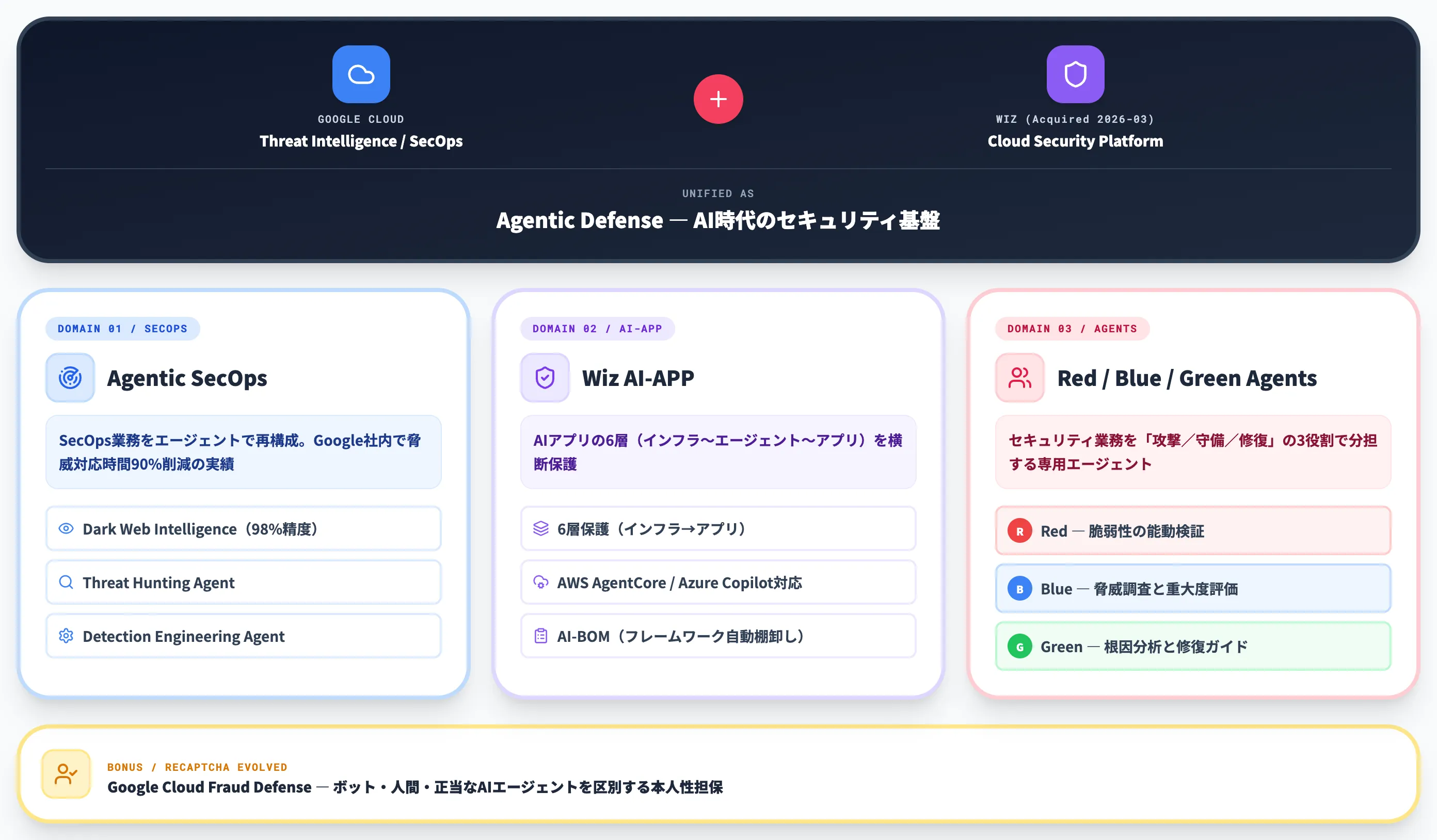This screenshot has width=1437, height=840.
Task: Click the magnifier icon of Threat Hunting Agent
Action: point(66,582)
